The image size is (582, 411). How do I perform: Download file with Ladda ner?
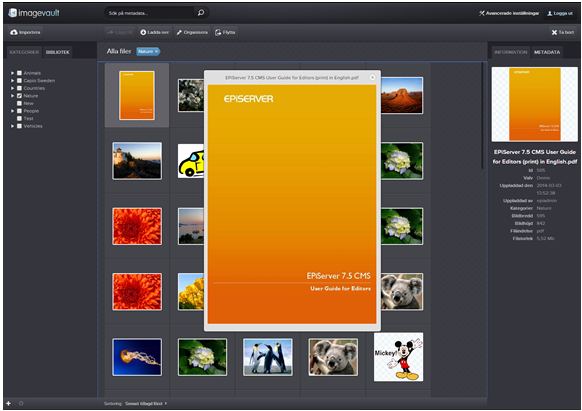tap(155, 32)
